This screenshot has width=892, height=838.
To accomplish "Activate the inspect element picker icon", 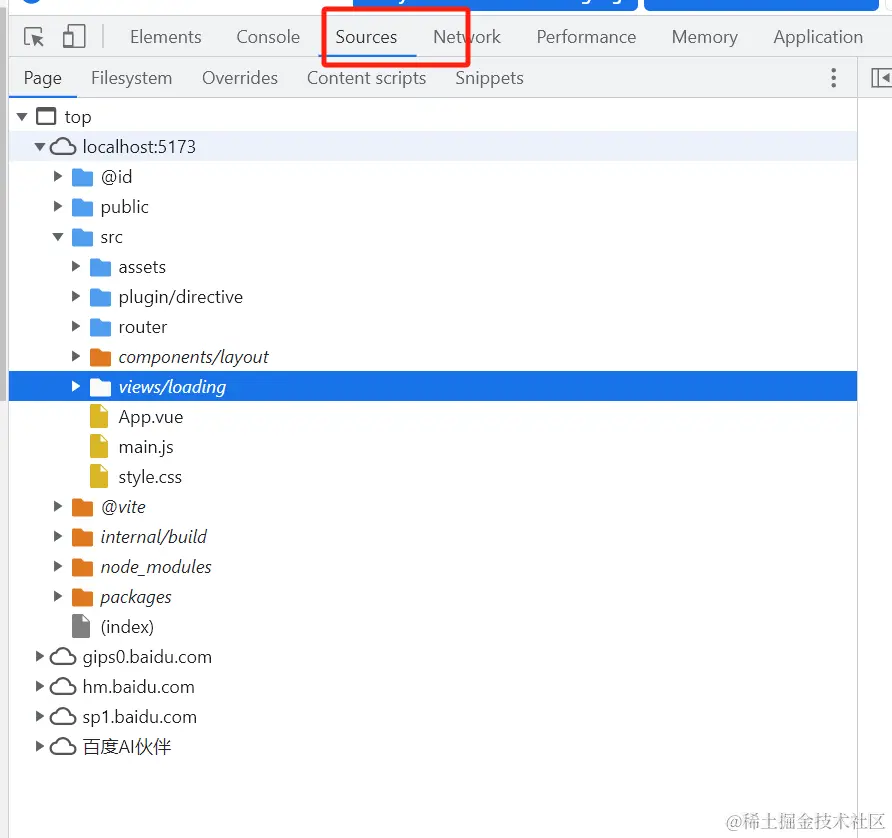I will (34, 37).
